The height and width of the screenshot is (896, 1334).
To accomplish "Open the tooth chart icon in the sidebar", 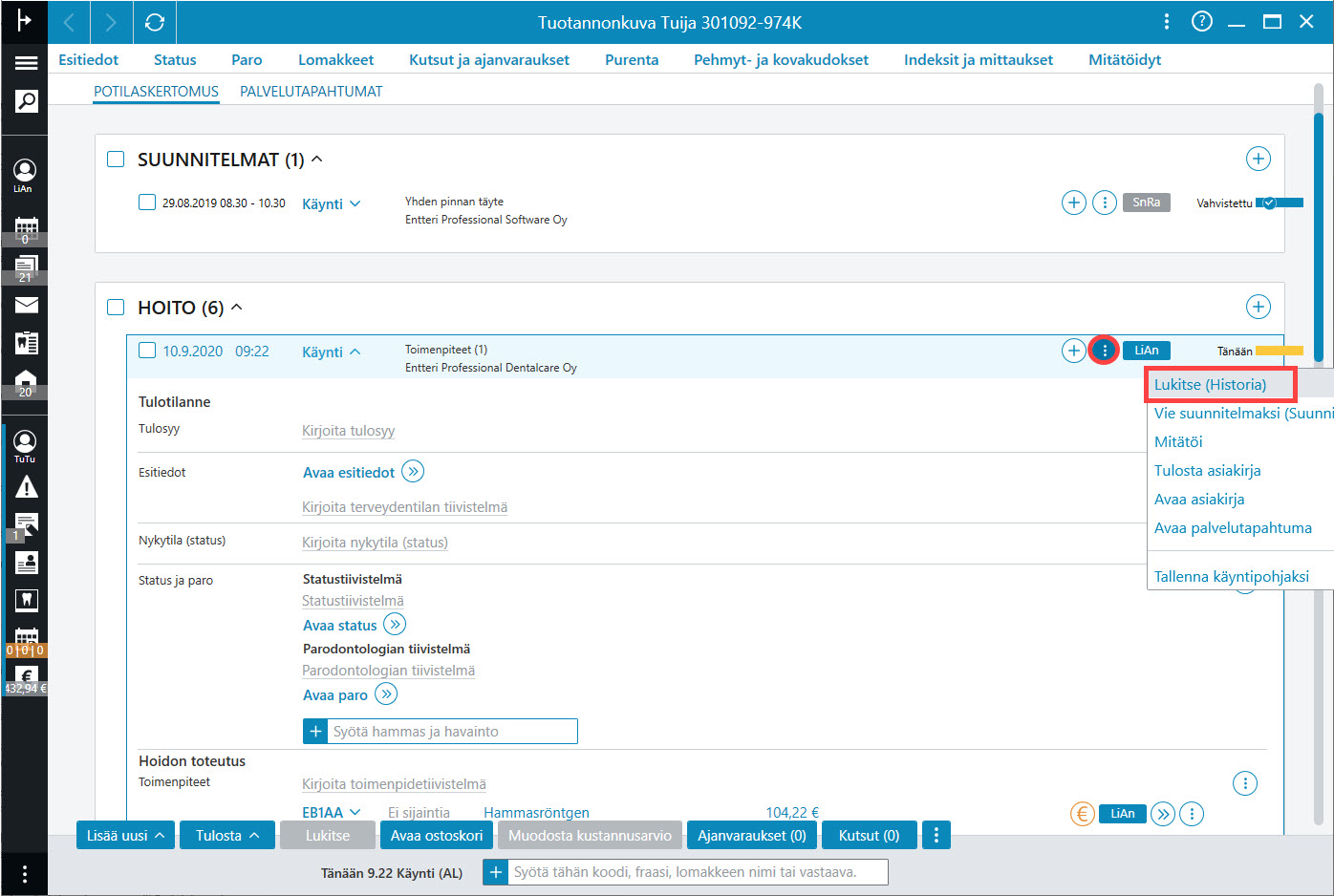I will (x=26, y=600).
